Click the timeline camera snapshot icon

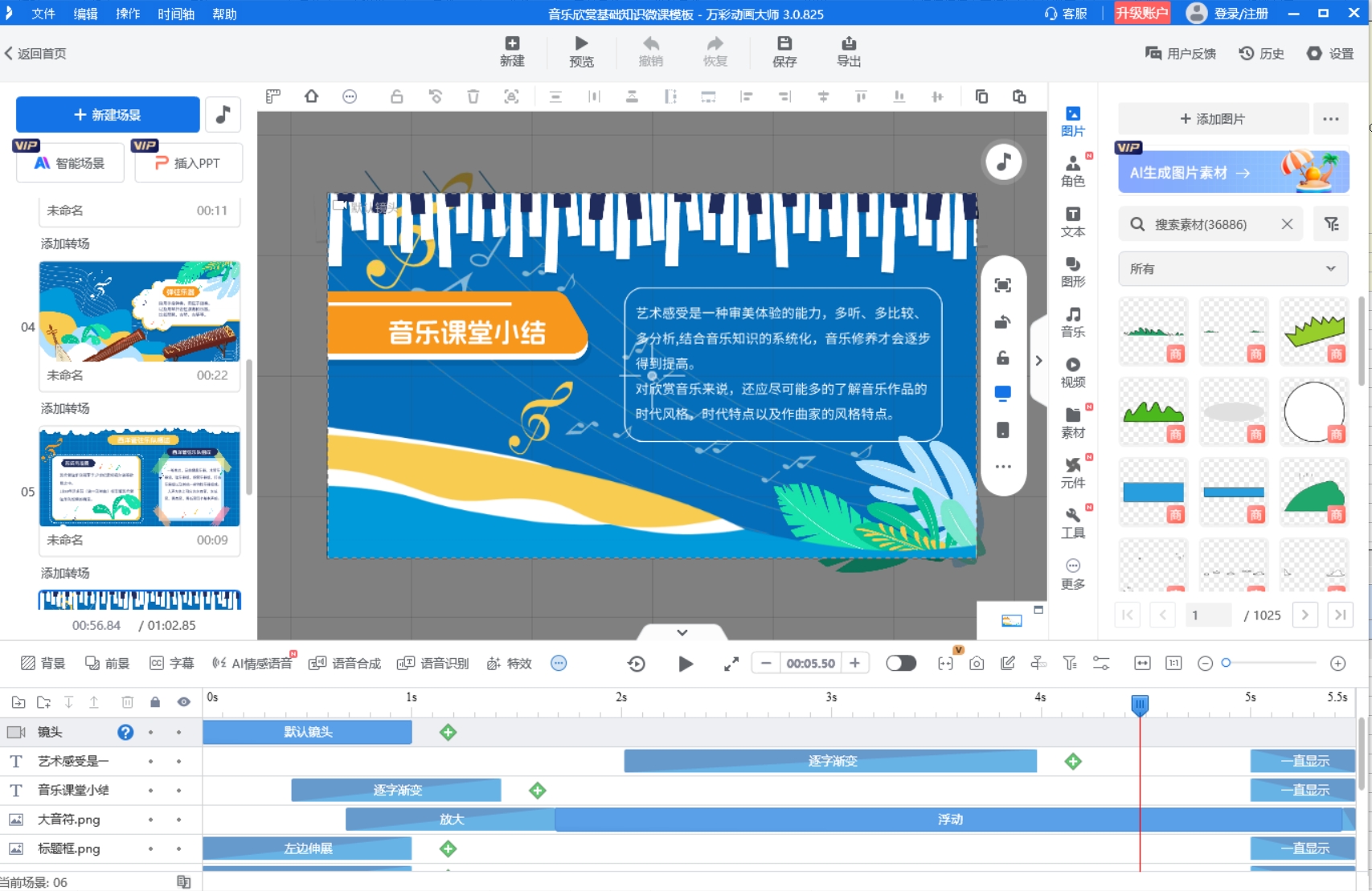point(977,664)
